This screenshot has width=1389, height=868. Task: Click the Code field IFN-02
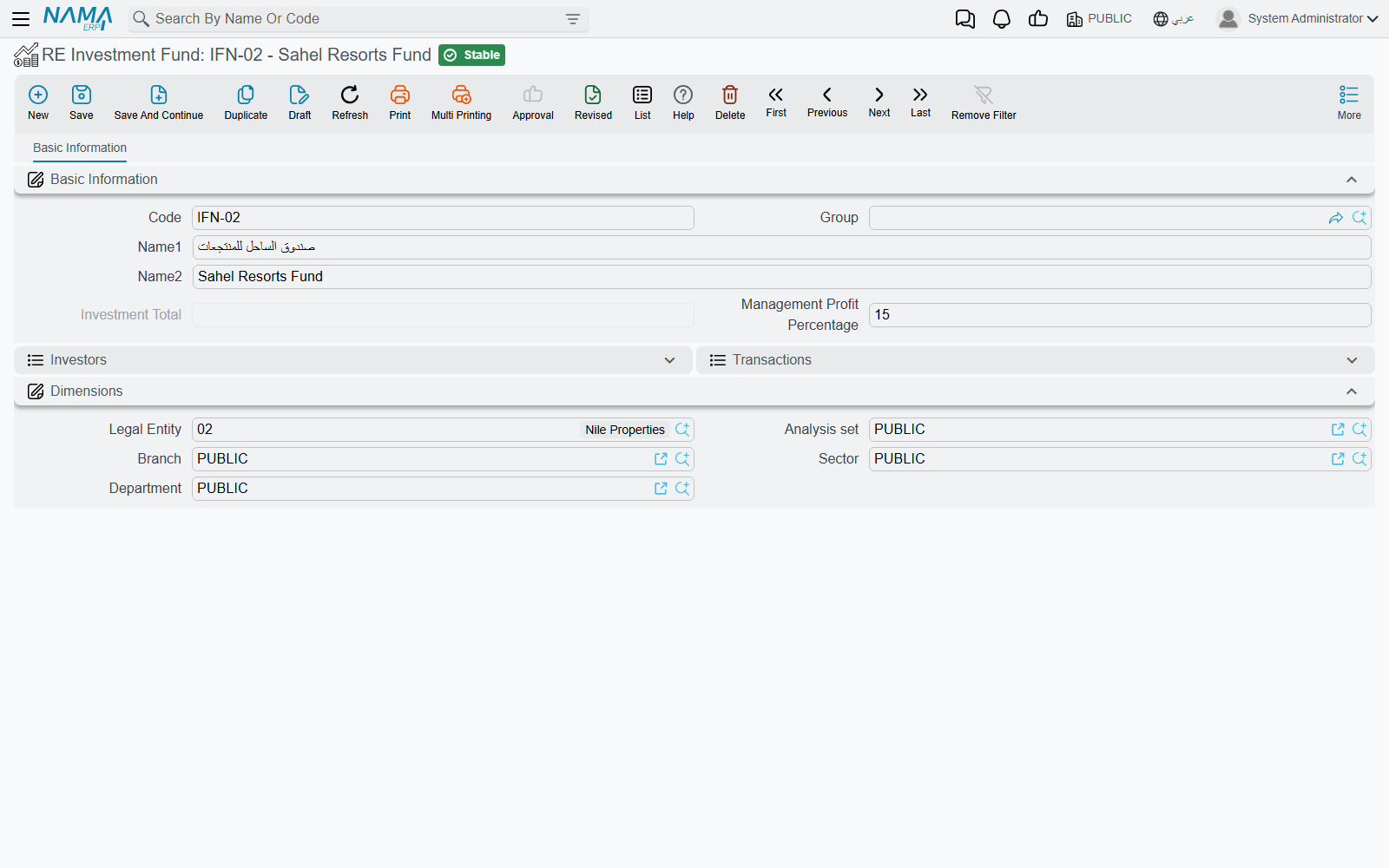pyautogui.click(x=443, y=218)
